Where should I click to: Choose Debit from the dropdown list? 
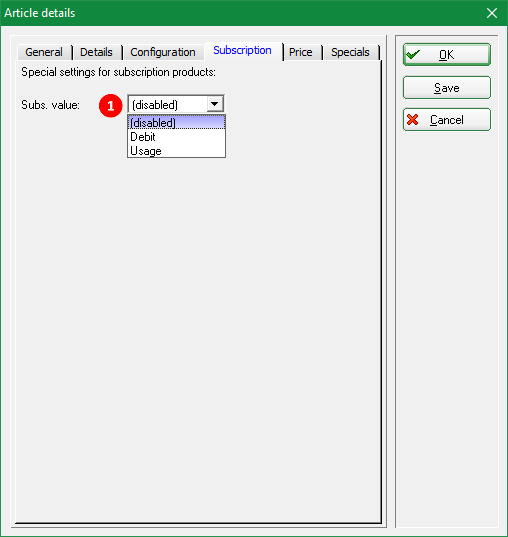click(x=176, y=137)
